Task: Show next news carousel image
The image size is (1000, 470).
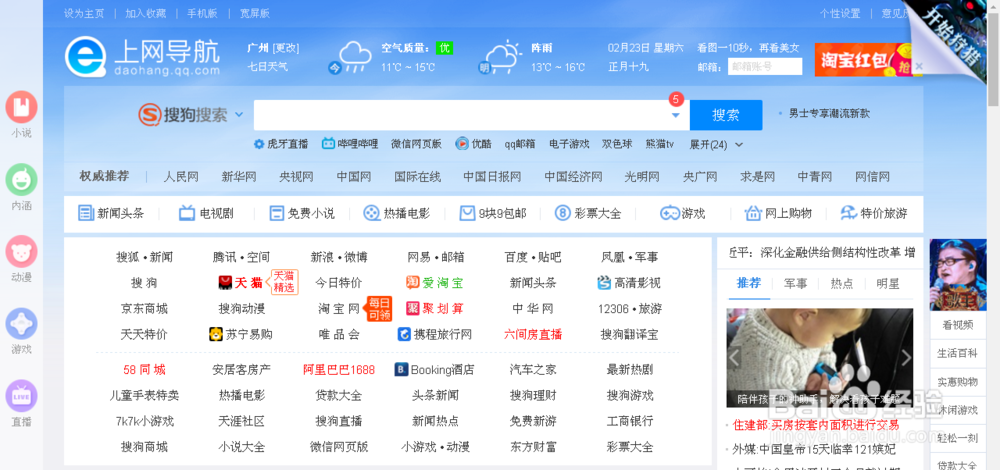Action: pos(906,358)
